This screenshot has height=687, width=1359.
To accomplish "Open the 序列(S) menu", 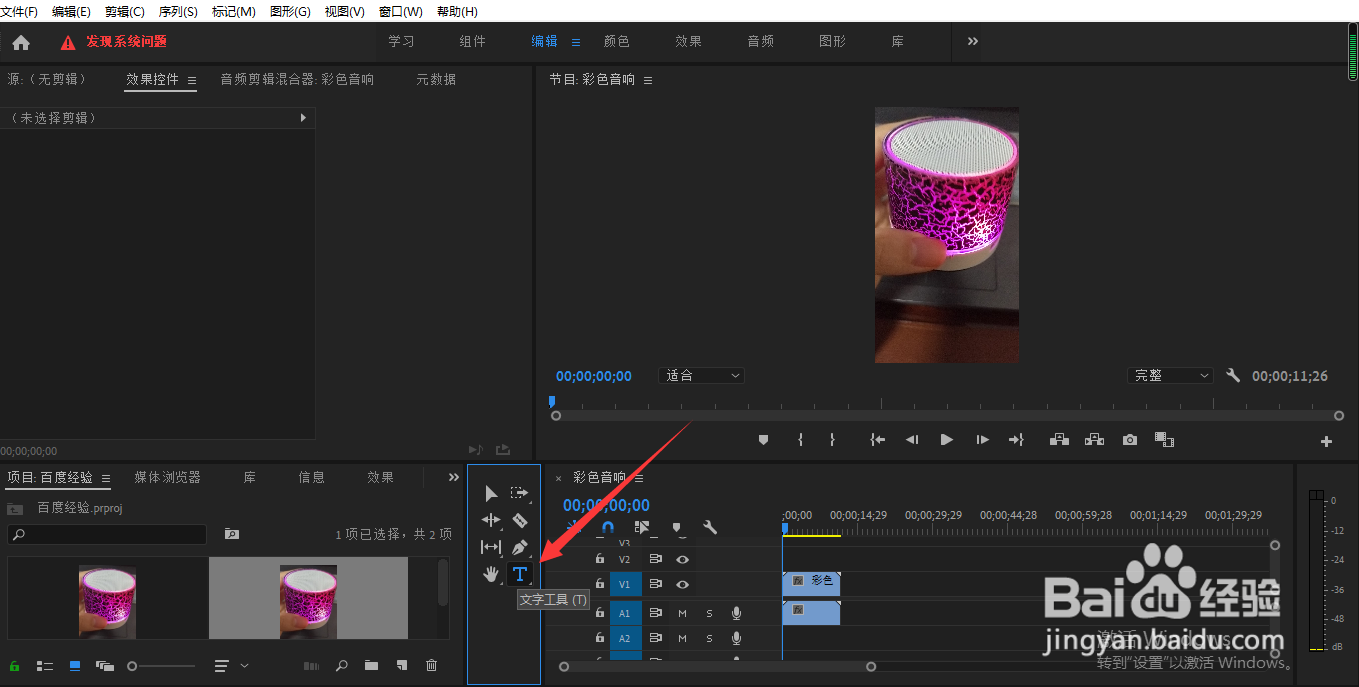I will 178,11.
